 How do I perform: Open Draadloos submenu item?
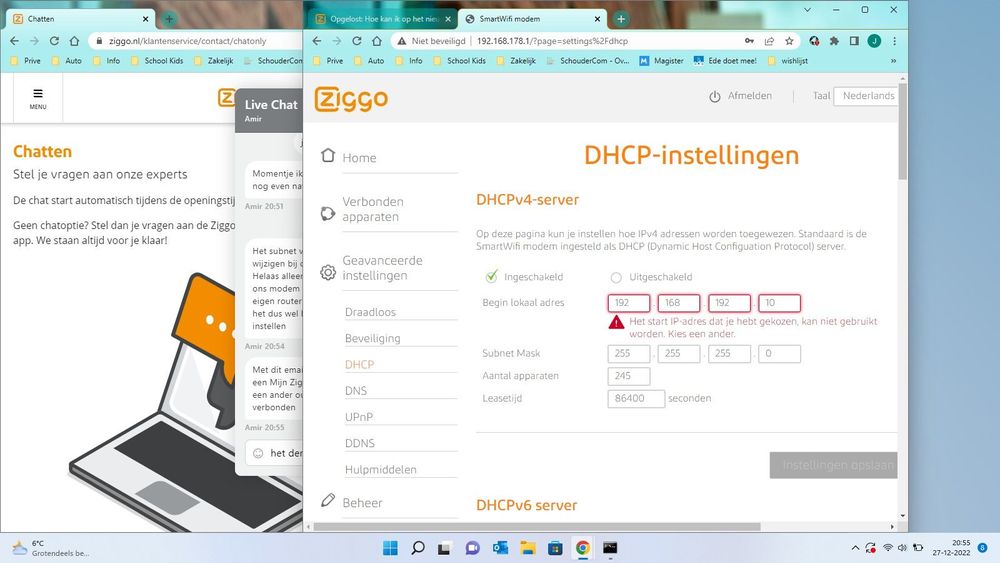[370, 312]
